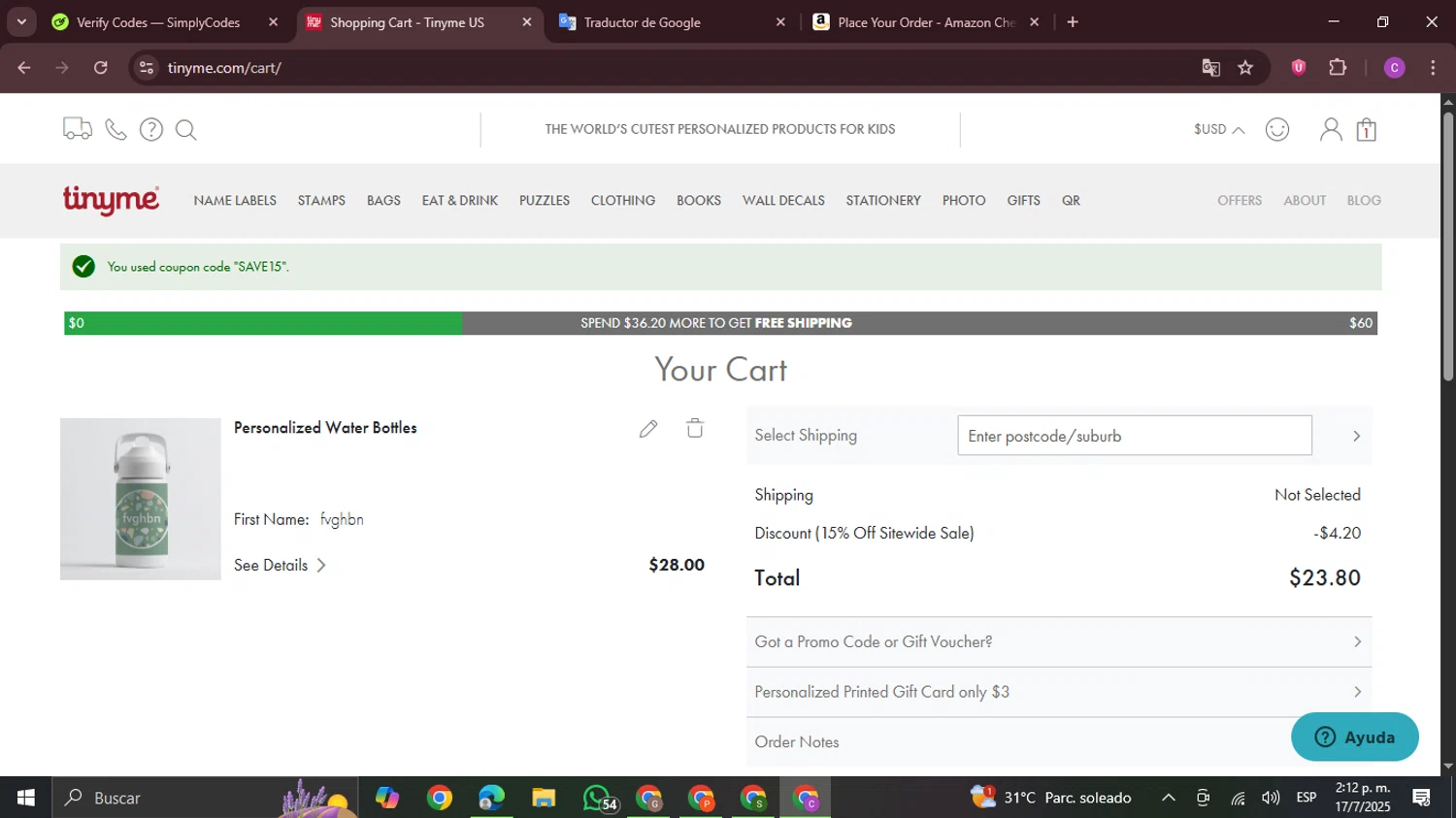Screen dimensions: 1456x818
Task: Open the WALL DECALS menu
Action: tap(783, 200)
